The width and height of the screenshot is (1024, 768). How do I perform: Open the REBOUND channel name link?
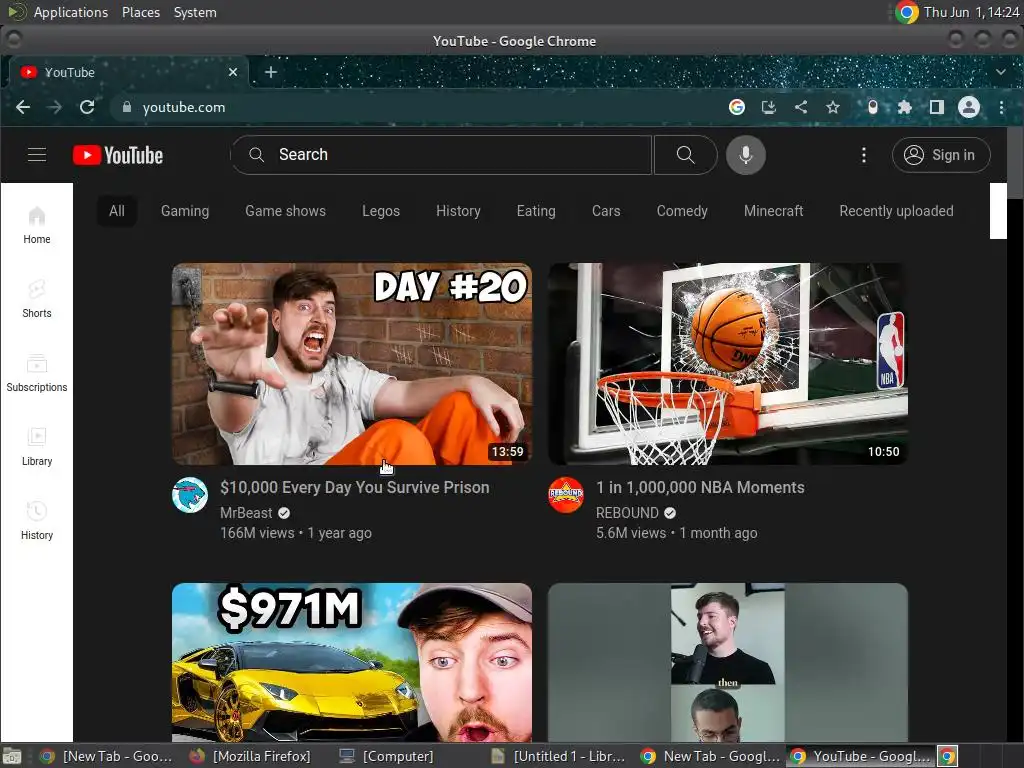pyautogui.click(x=627, y=513)
